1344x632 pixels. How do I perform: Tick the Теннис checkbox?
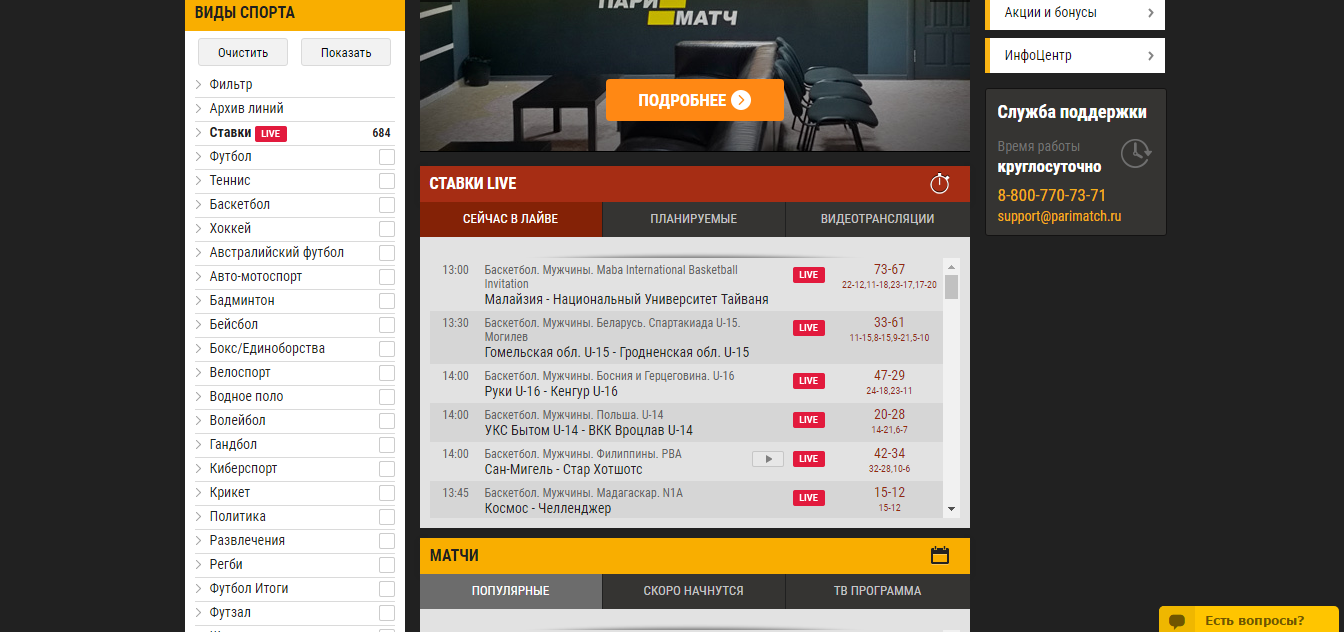387,181
